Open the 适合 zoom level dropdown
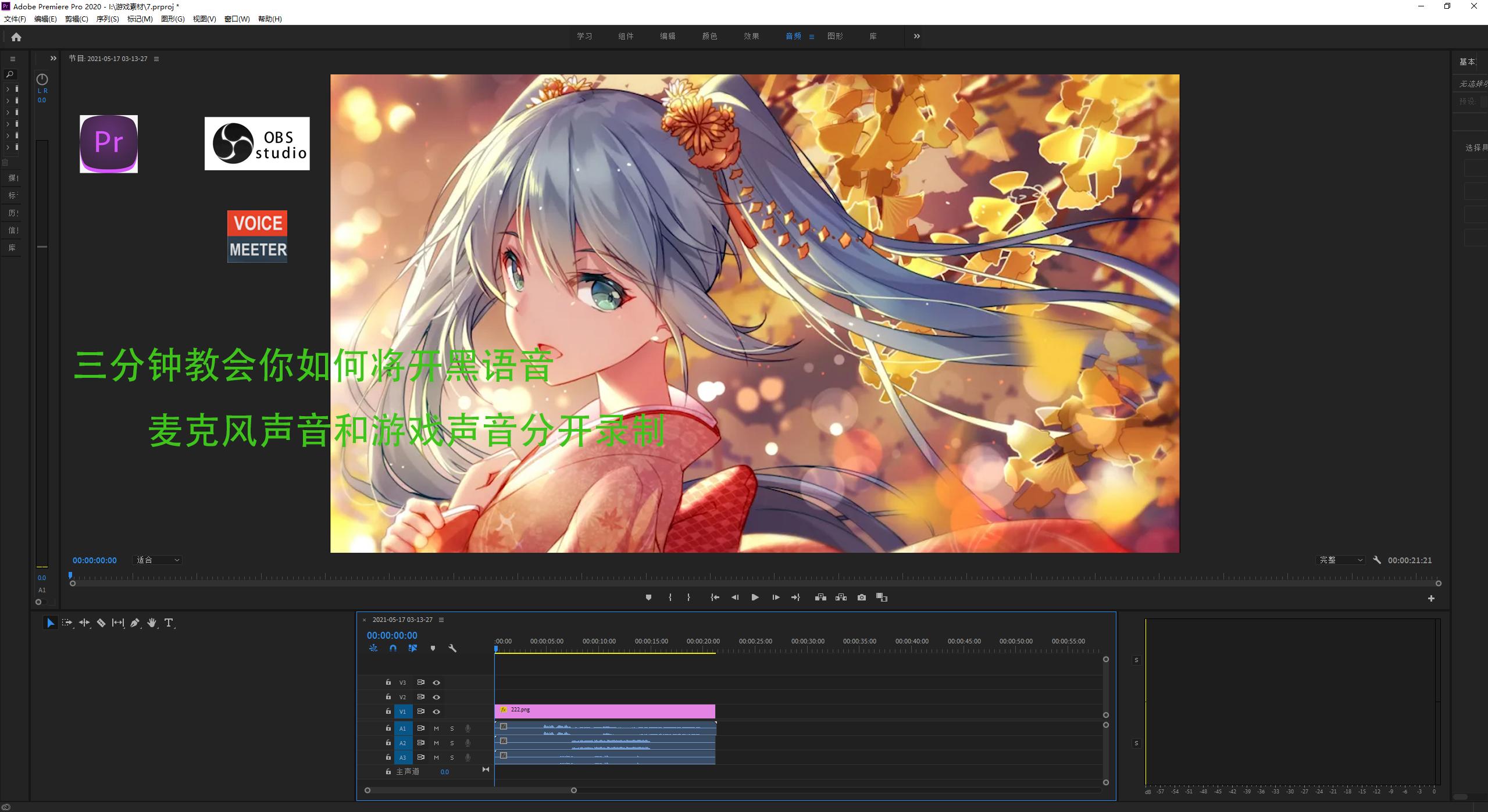Image resolution: width=1488 pixels, height=812 pixels. point(157,560)
